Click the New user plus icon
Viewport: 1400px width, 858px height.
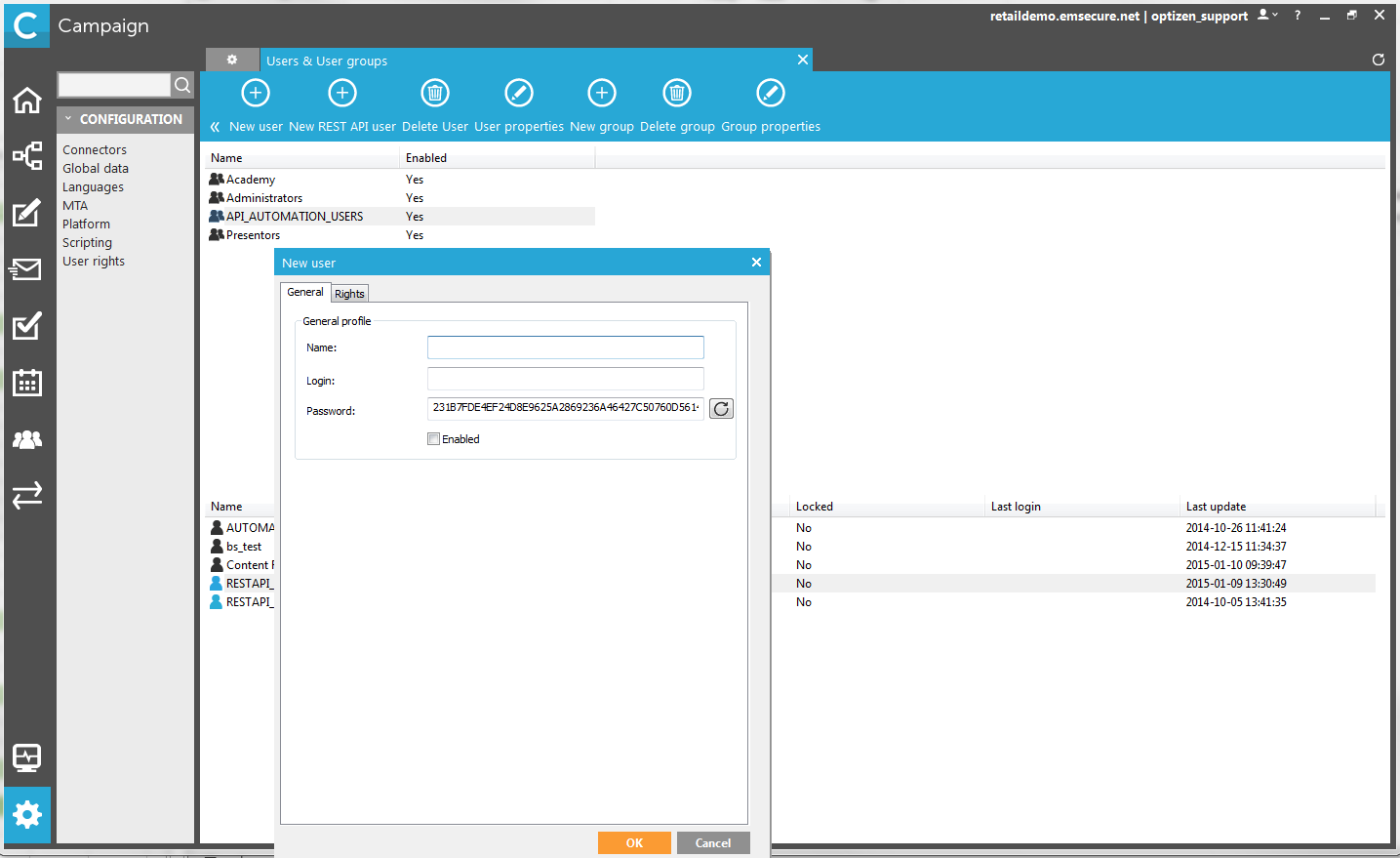(256, 94)
